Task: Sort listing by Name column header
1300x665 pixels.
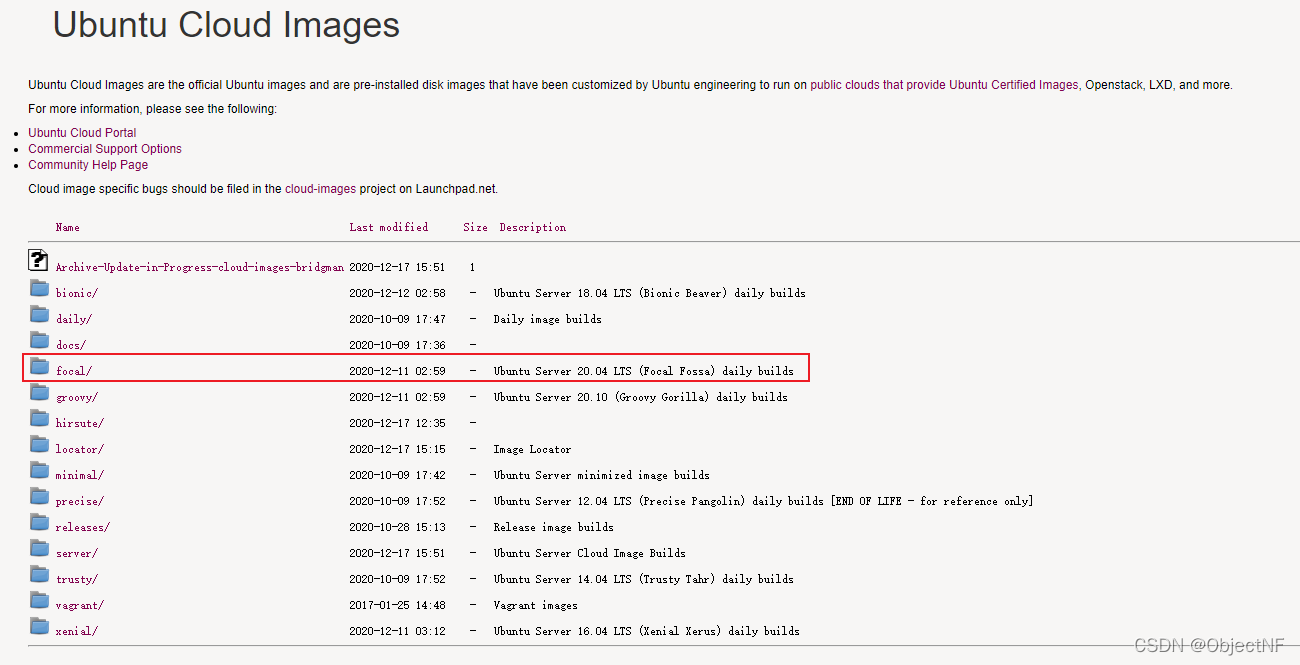Action: coord(68,227)
